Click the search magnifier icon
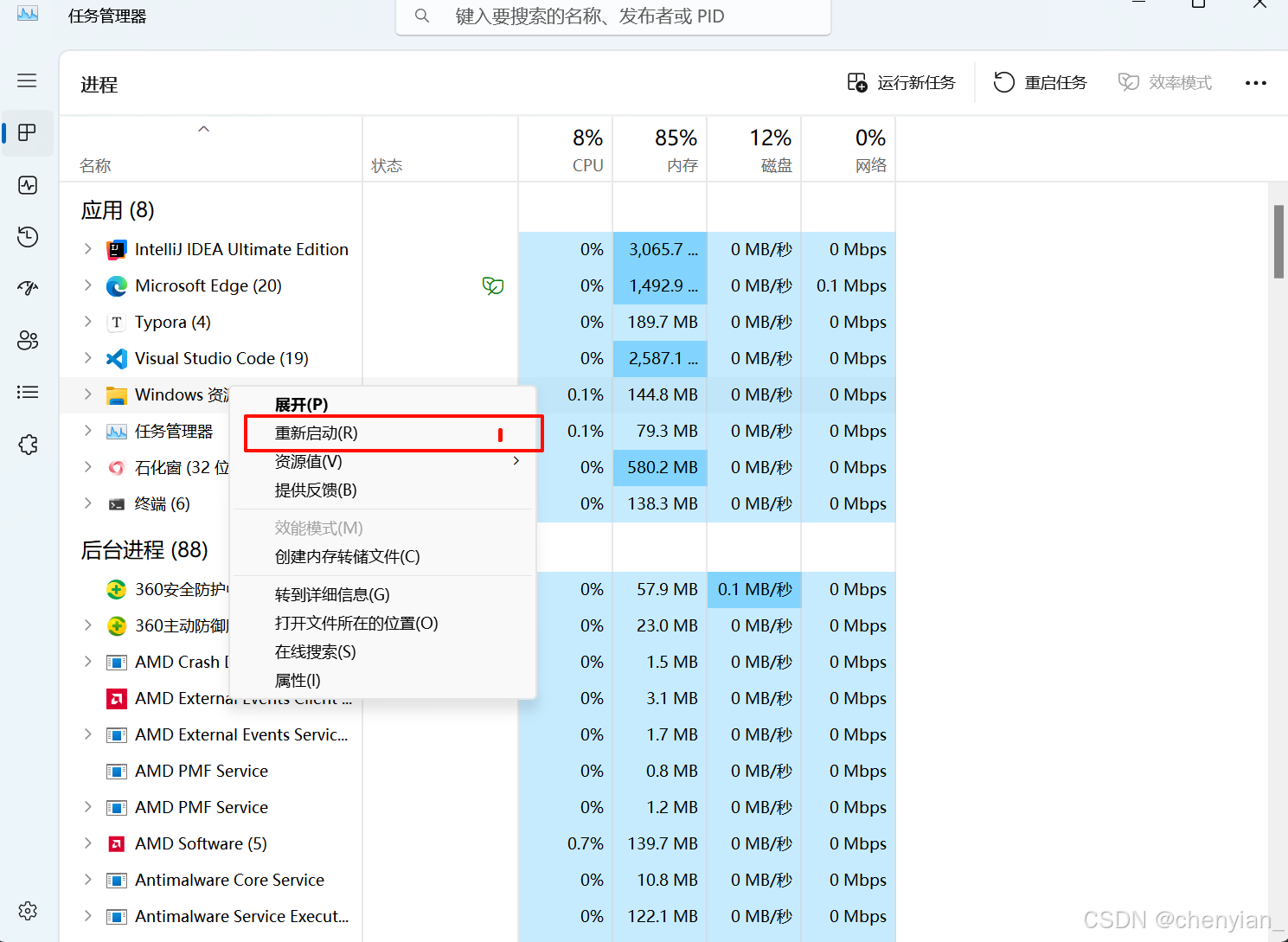 (x=422, y=16)
